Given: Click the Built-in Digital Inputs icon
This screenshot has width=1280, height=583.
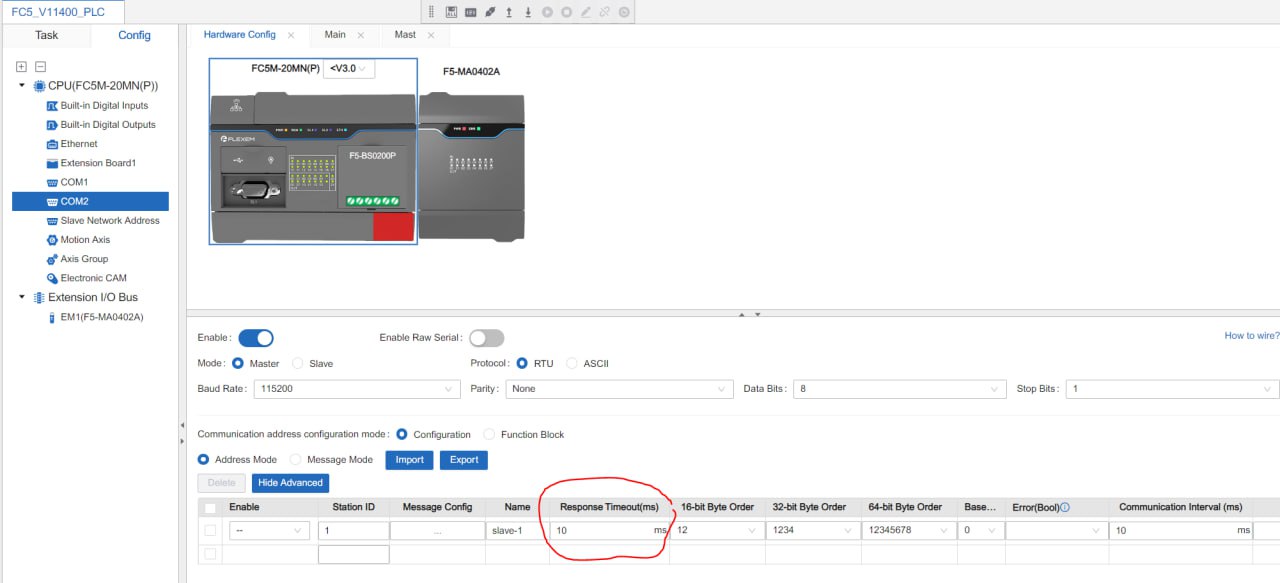Looking at the screenshot, I should pos(52,106).
